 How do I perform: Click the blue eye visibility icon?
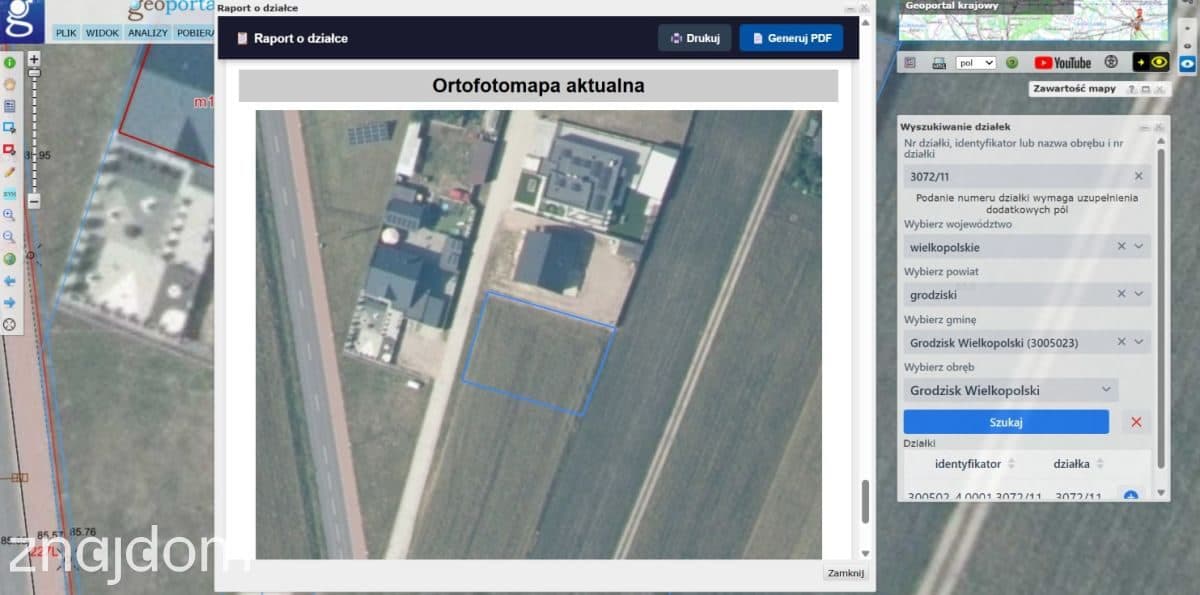(x=1187, y=62)
